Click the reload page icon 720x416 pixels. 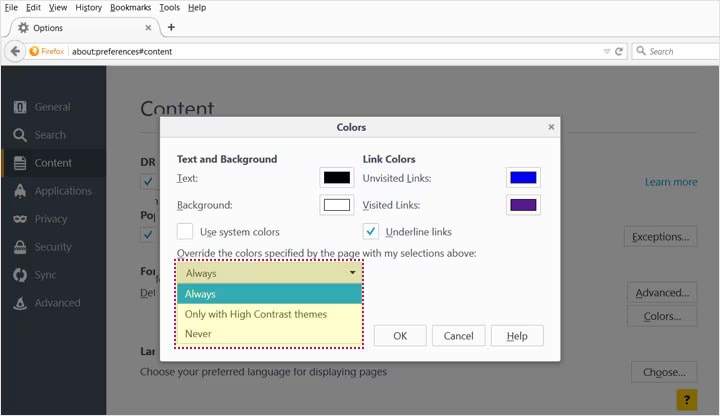pyautogui.click(x=620, y=51)
